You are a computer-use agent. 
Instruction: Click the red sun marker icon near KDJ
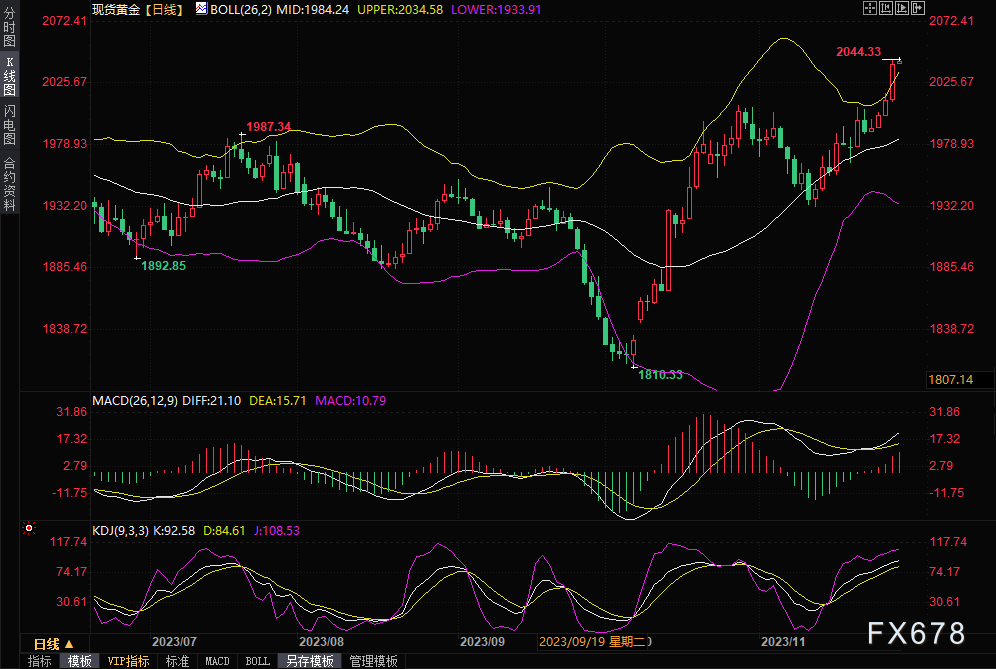point(29,528)
